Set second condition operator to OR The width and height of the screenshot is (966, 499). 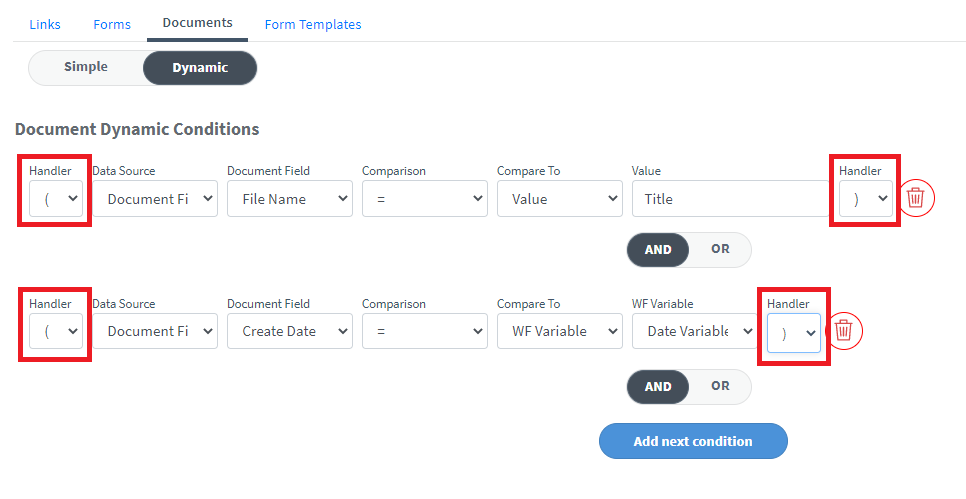coord(720,385)
